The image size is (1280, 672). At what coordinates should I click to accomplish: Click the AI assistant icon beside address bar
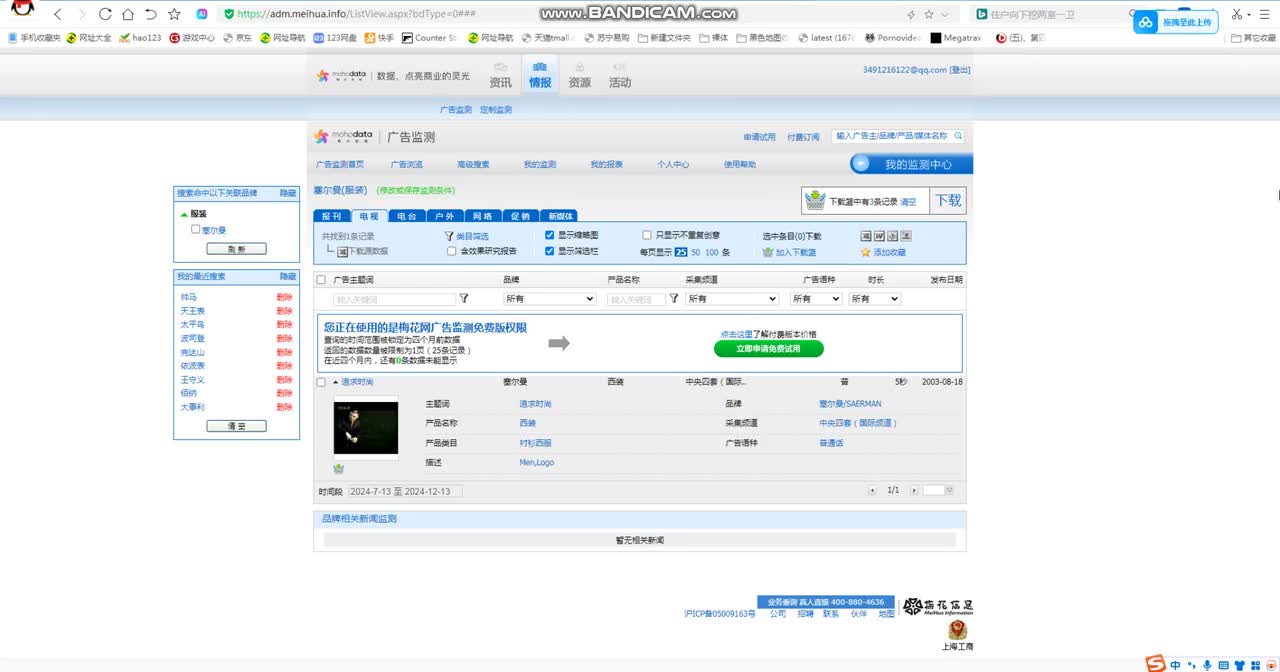[202, 14]
